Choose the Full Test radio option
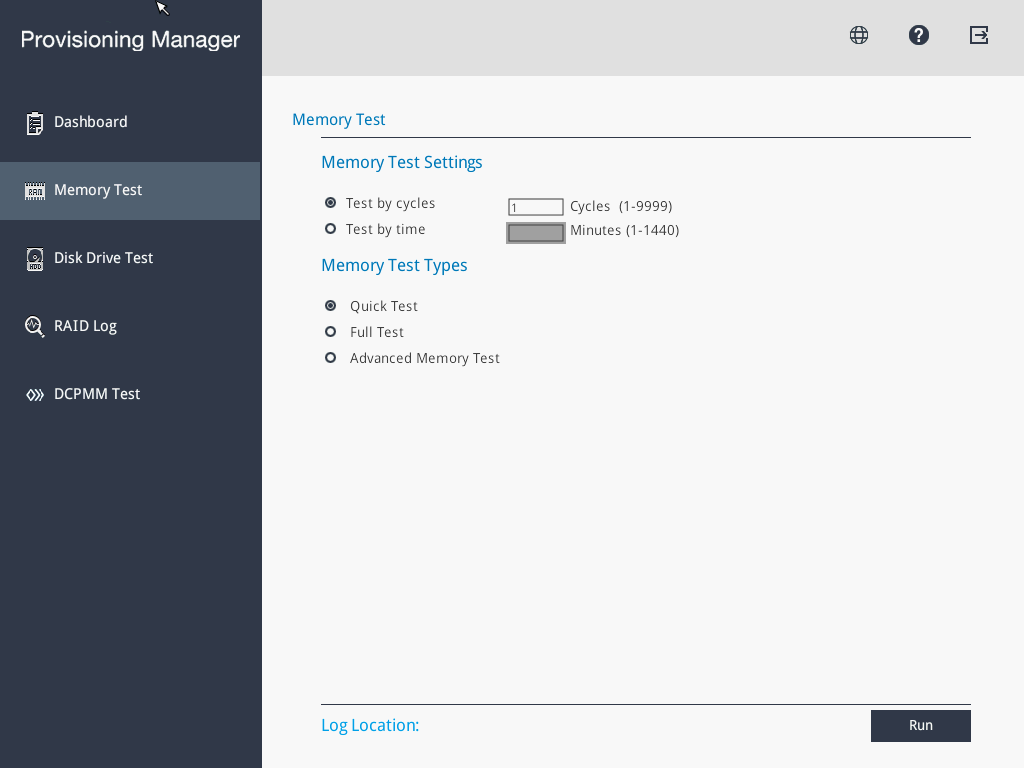Image resolution: width=1024 pixels, height=768 pixels. (330, 332)
